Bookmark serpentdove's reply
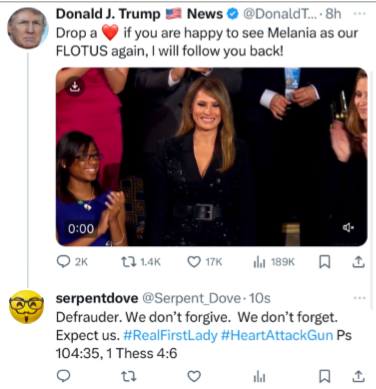Viewport: 376px width, 389px height. click(325, 376)
